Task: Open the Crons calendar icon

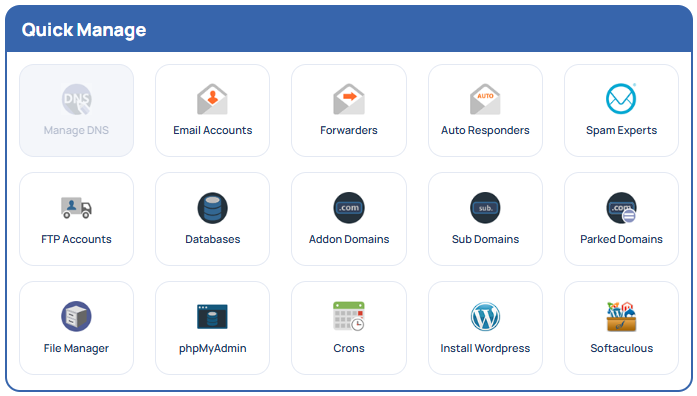Action: click(x=349, y=316)
